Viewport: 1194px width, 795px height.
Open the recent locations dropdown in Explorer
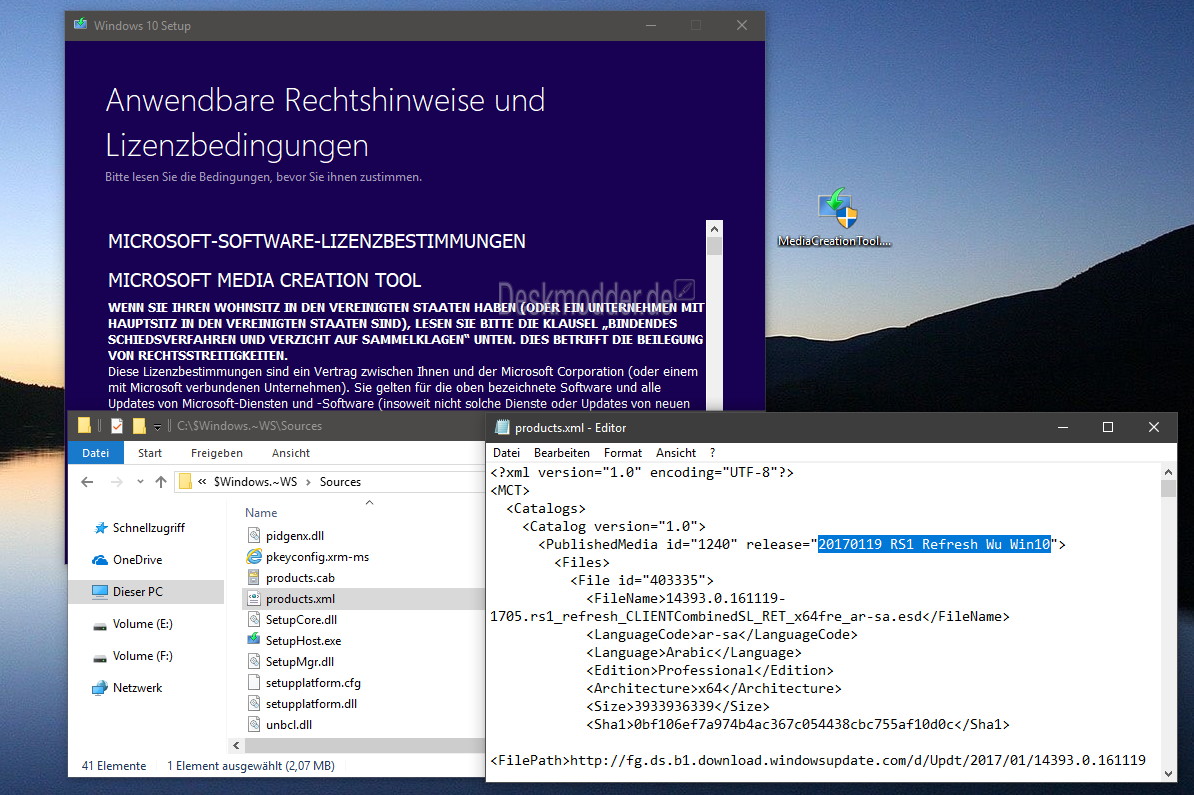click(140, 482)
